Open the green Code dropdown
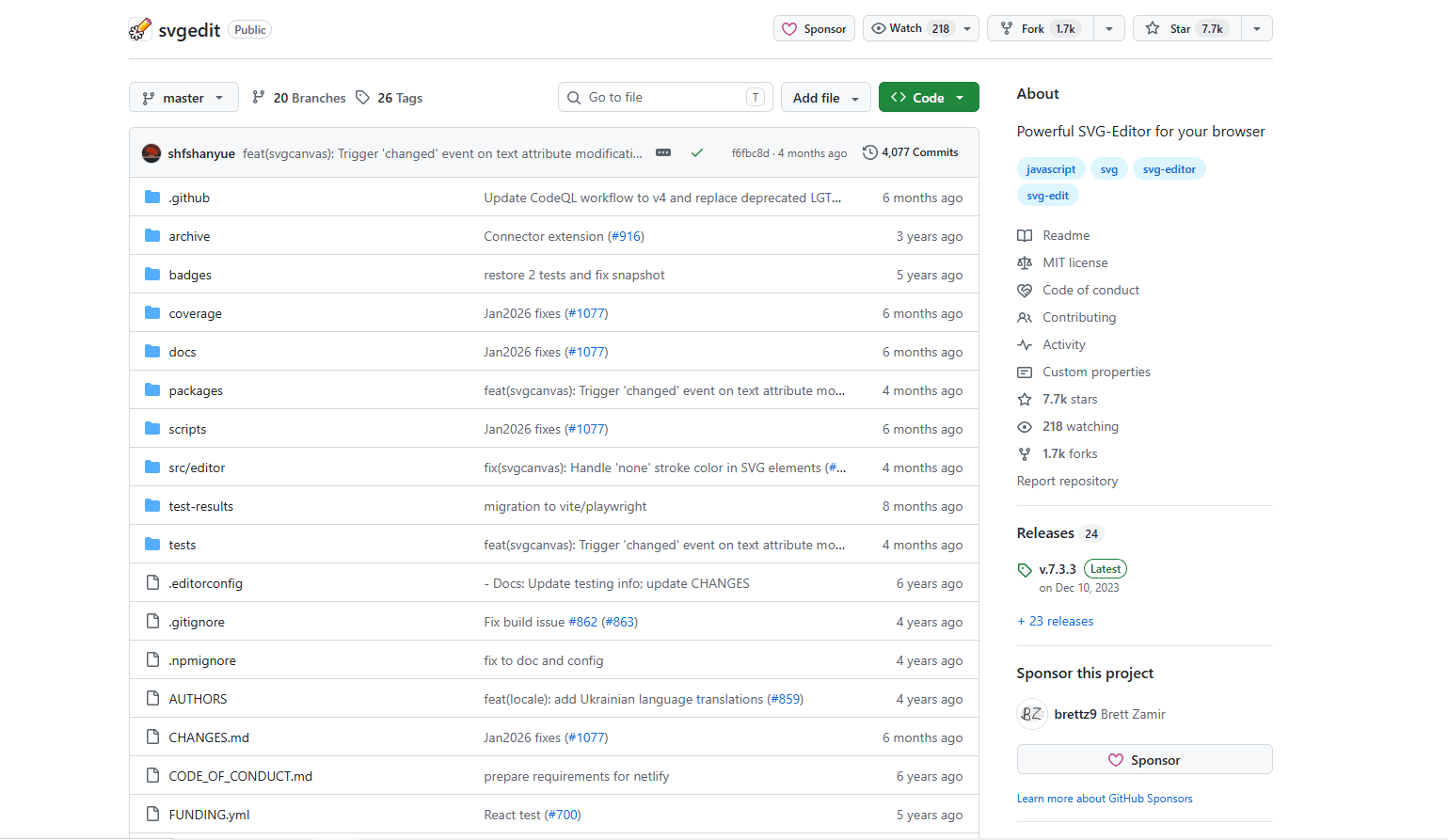 [929, 98]
